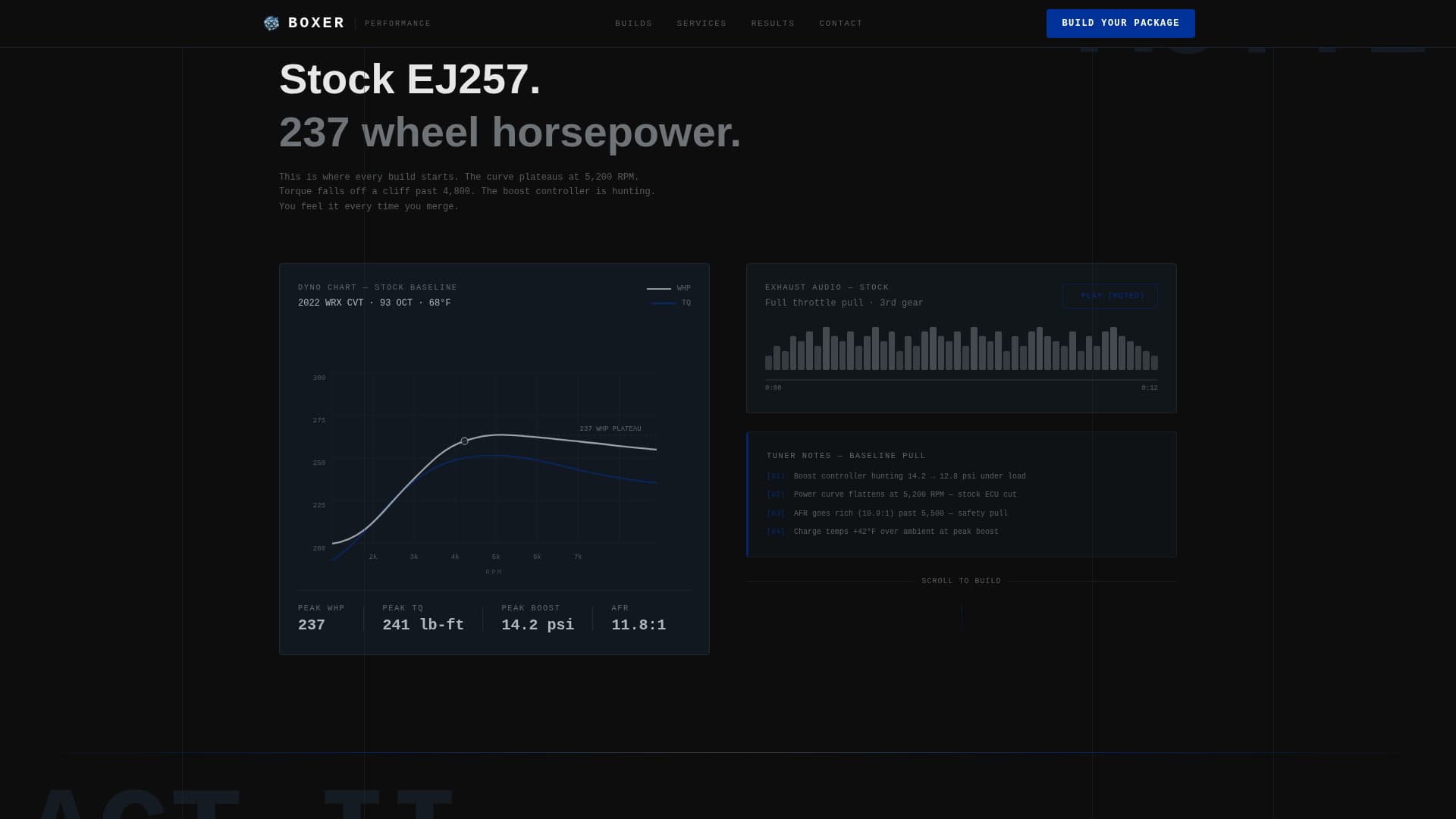Click the 'DYNO CHART — STOCK BASELINE' label
The width and height of the screenshot is (1456, 819).
click(x=378, y=287)
